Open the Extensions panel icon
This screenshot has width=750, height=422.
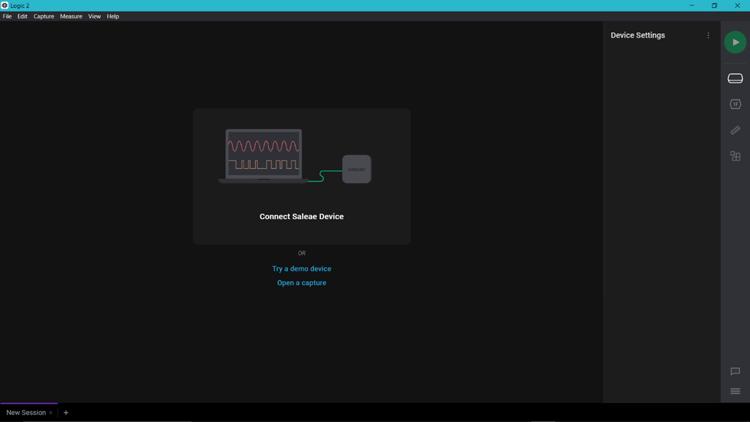coord(735,156)
